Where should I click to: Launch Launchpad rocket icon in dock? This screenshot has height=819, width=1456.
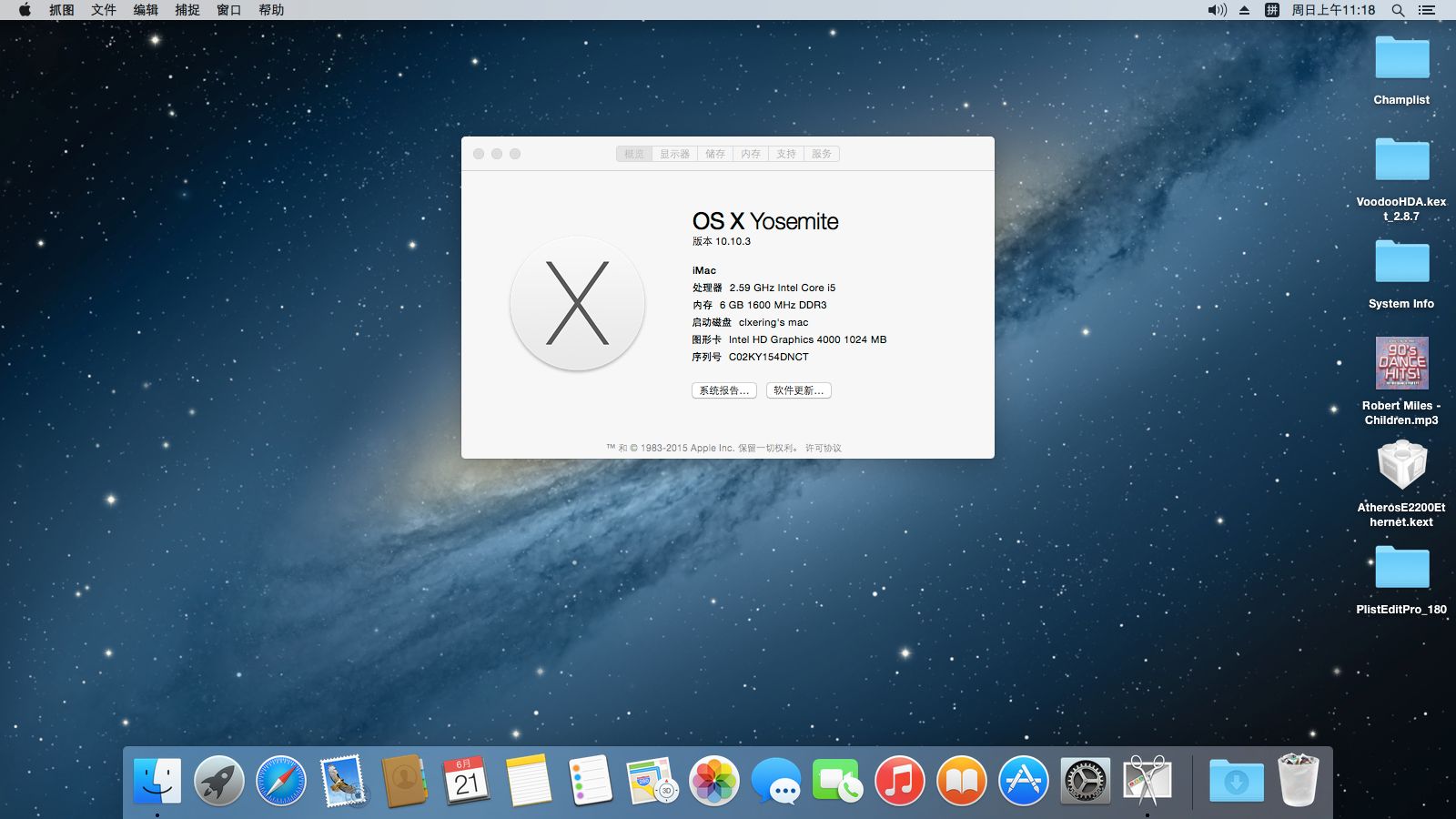[219, 781]
